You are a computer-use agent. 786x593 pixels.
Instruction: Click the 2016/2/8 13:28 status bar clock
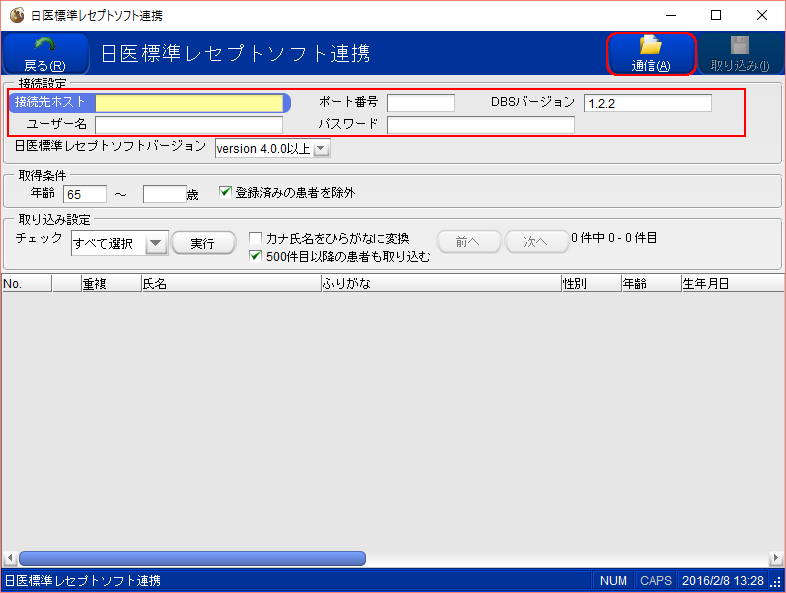[723, 580]
